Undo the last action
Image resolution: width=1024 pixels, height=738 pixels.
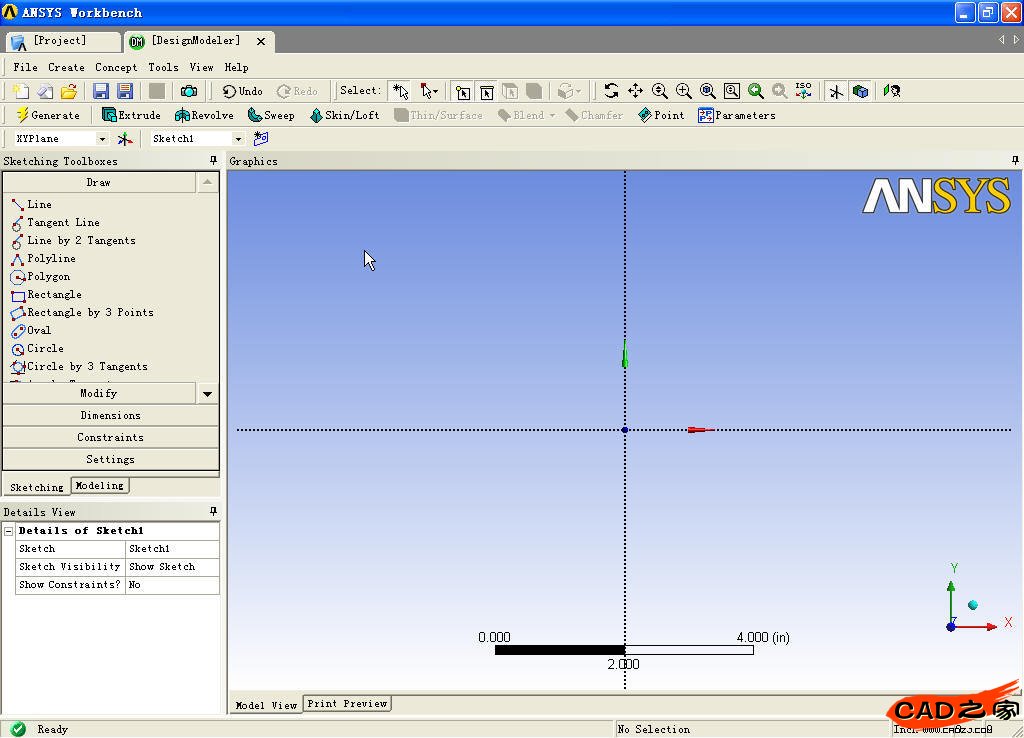[242, 91]
